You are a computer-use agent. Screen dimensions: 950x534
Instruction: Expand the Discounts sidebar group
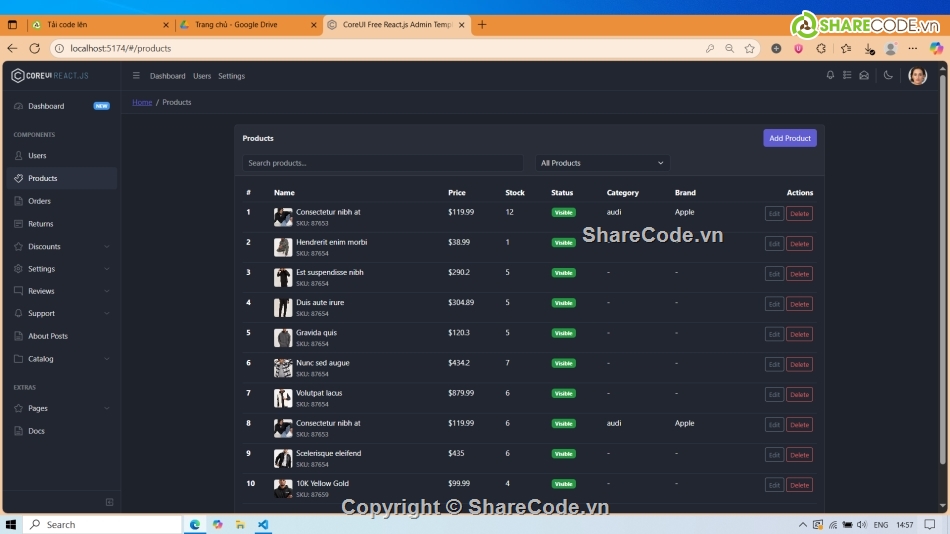tap(61, 246)
